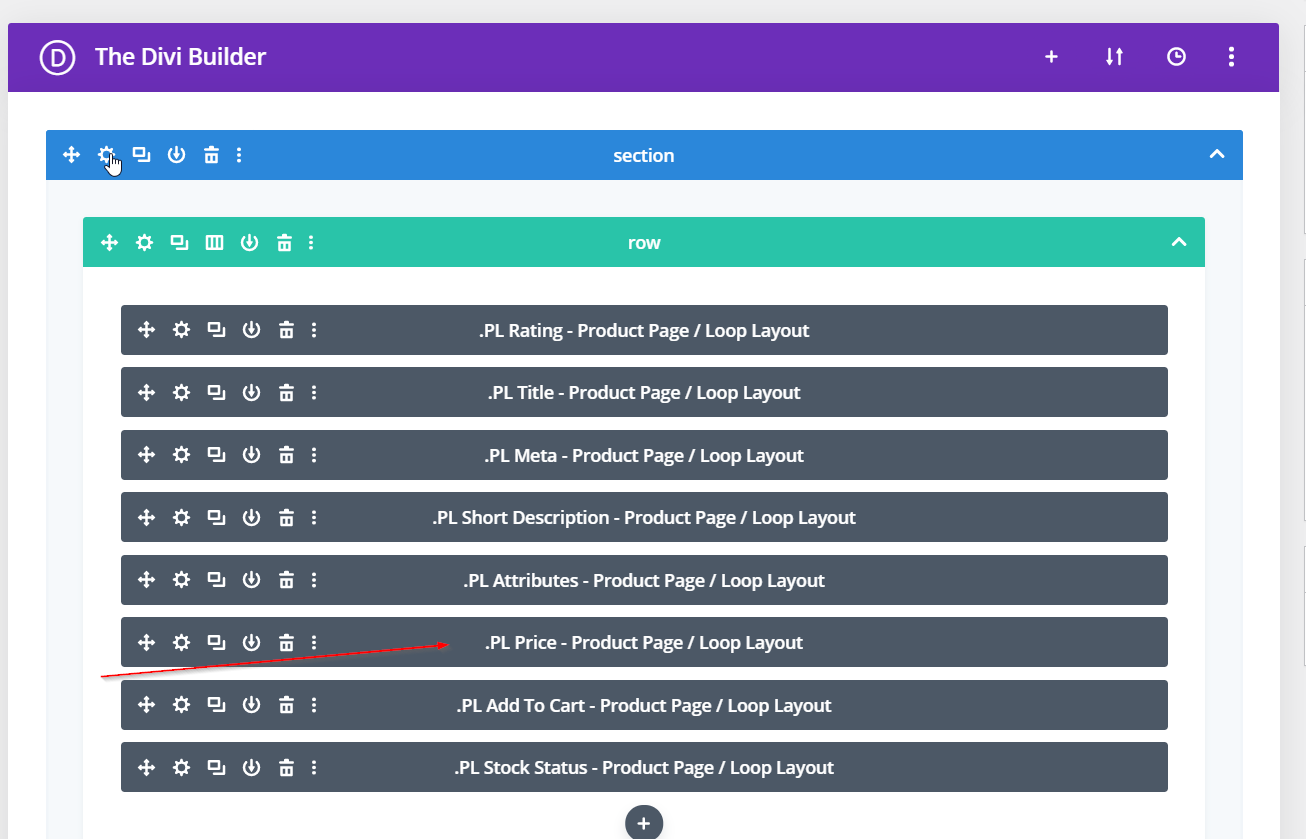
Task: Click move handle on PL Meta module
Action: [x=146, y=455]
